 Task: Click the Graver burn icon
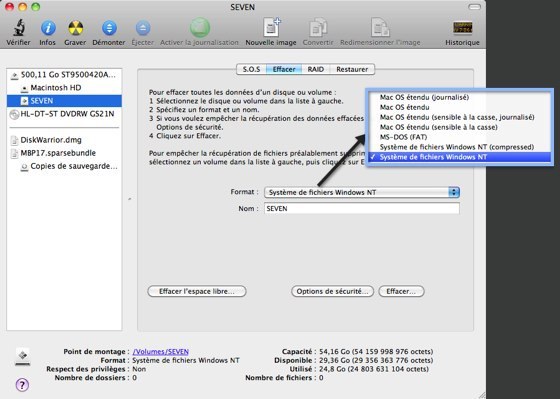click(75, 28)
